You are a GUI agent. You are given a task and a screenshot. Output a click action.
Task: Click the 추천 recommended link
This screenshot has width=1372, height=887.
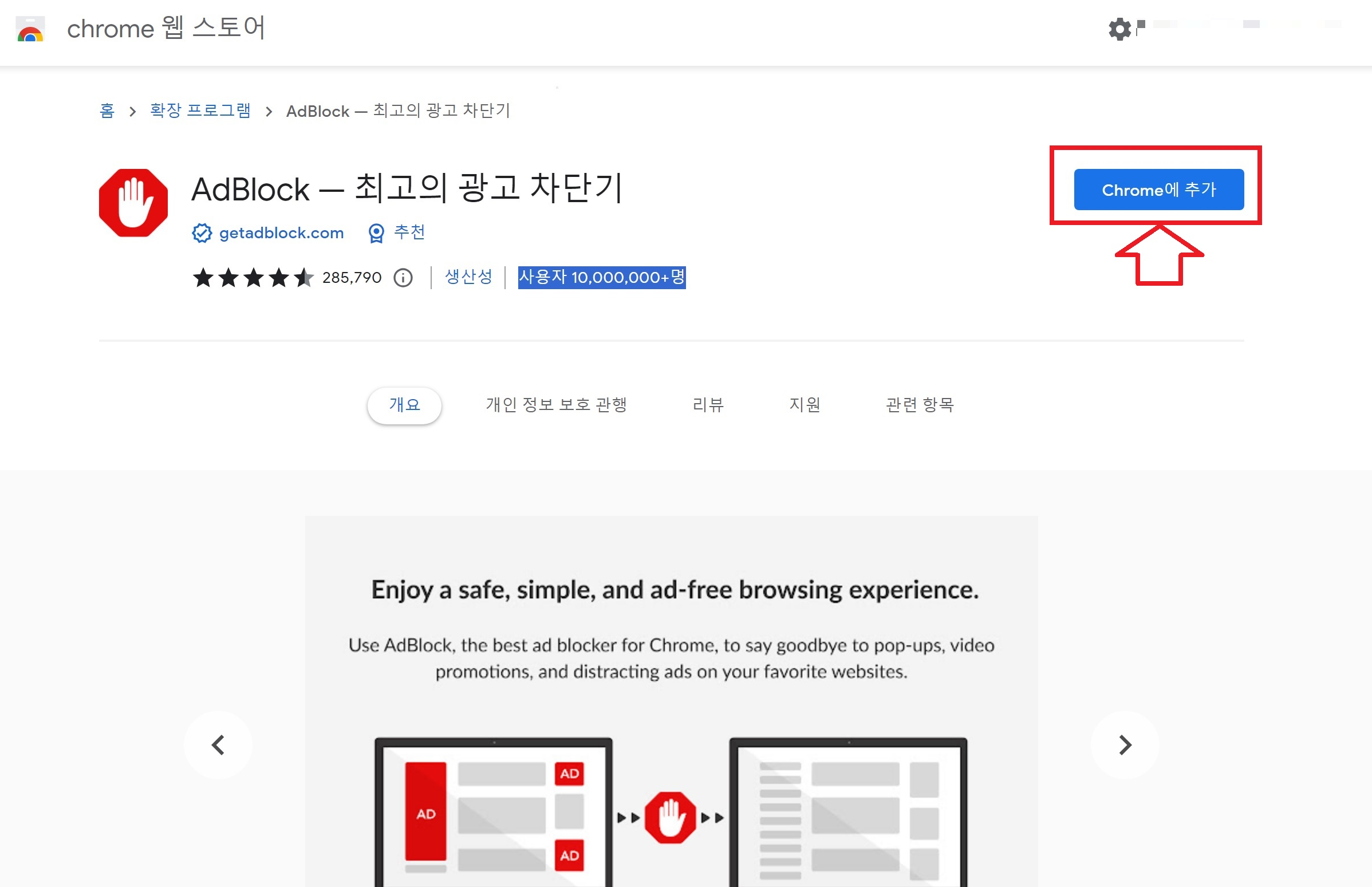[409, 232]
